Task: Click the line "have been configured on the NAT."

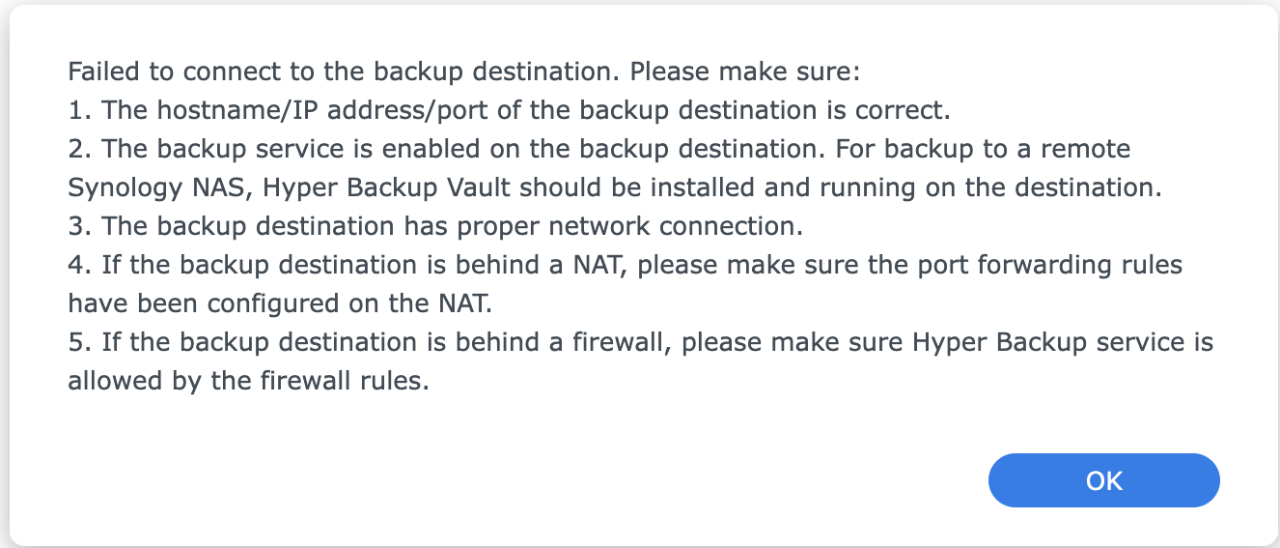Action: pos(281,303)
